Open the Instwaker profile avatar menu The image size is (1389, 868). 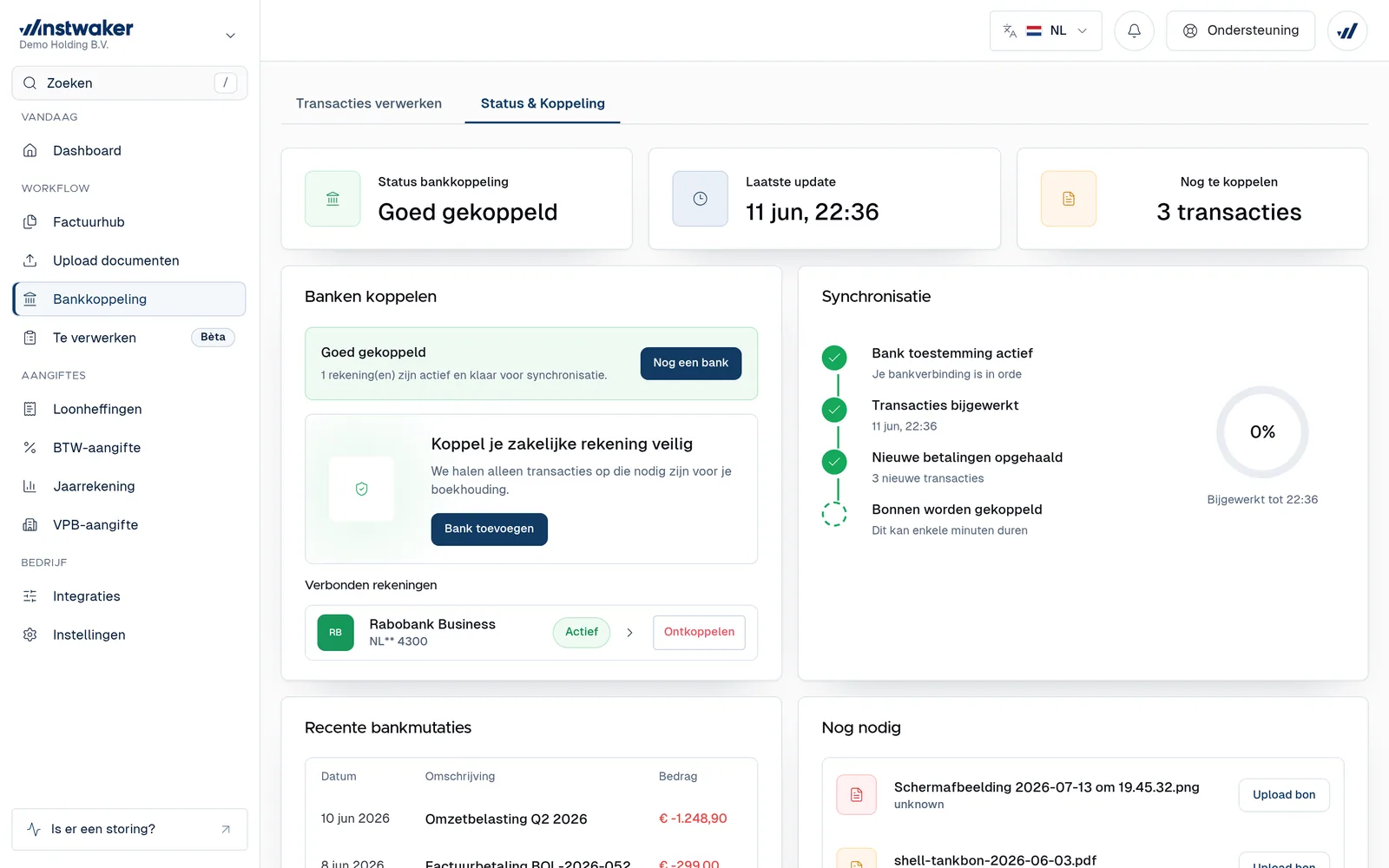(x=1347, y=30)
